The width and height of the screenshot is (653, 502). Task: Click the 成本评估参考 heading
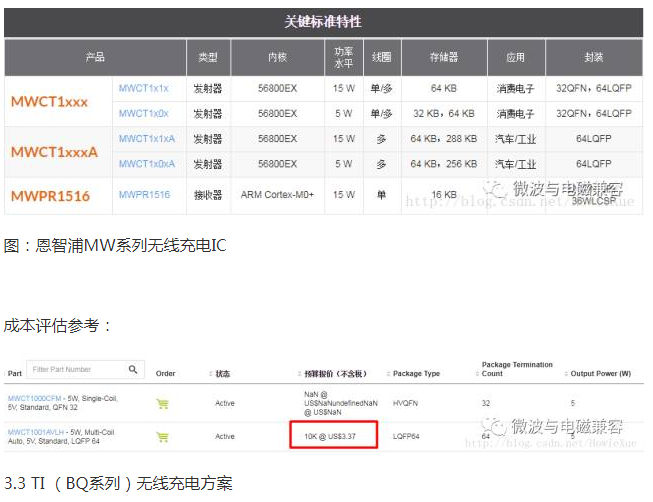coord(58,326)
